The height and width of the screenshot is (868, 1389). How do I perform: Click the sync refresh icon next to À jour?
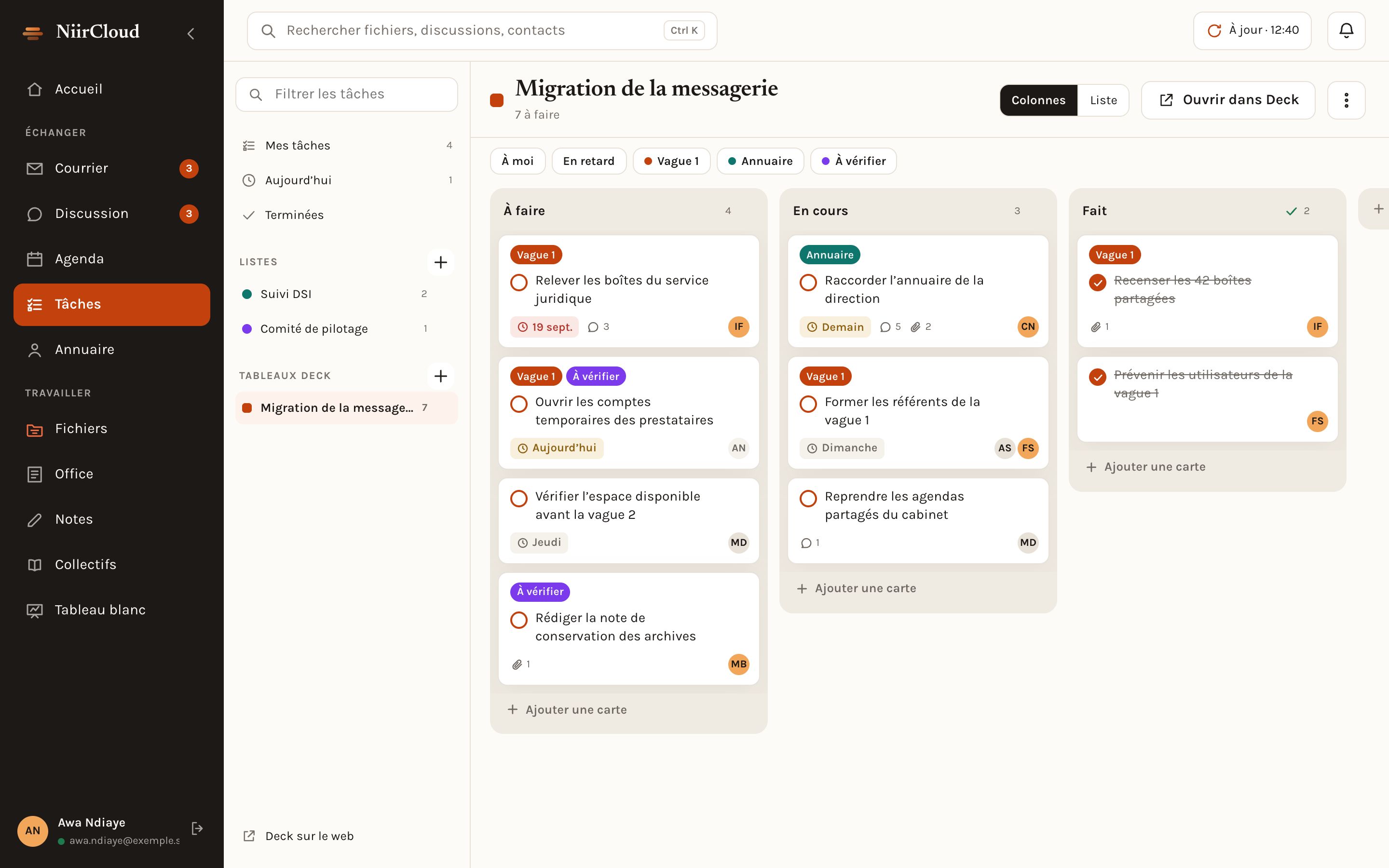[1214, 30]
